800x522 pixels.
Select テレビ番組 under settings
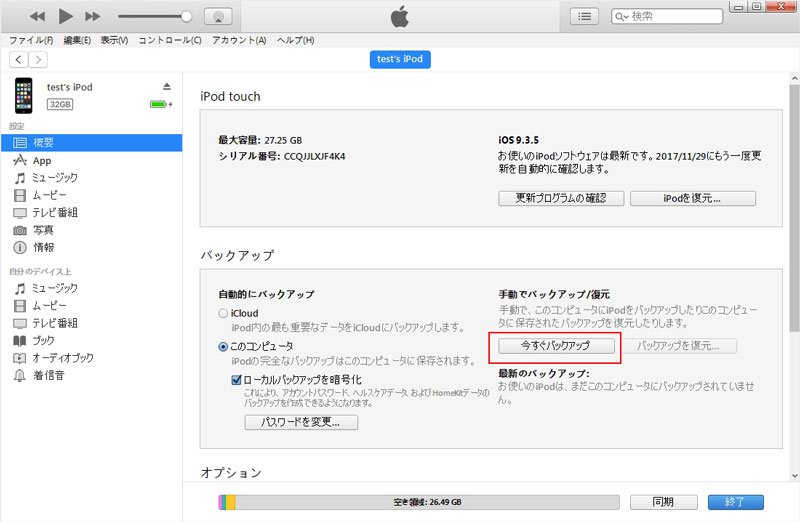(91, 212)
